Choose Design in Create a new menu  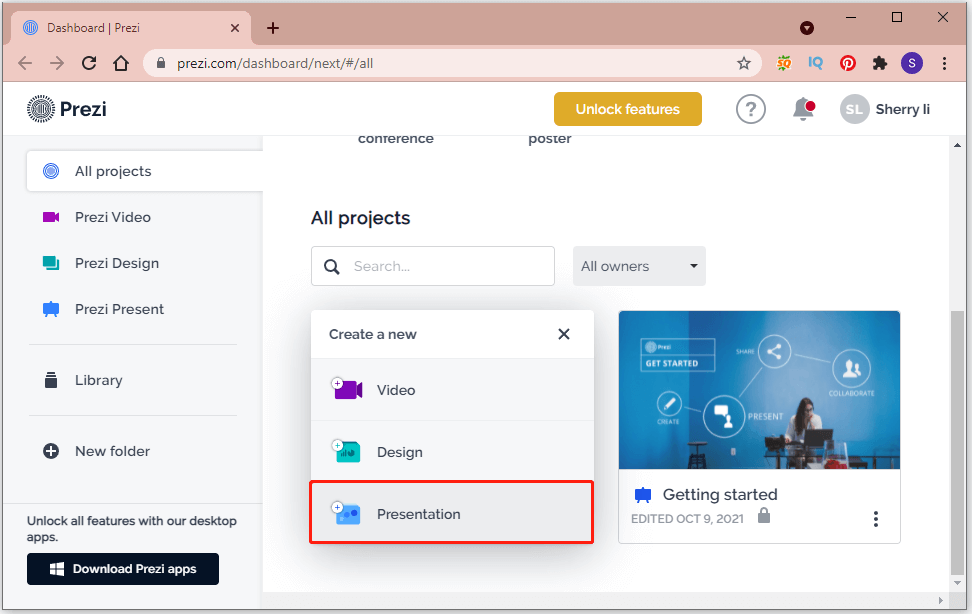tap(453, 452)
